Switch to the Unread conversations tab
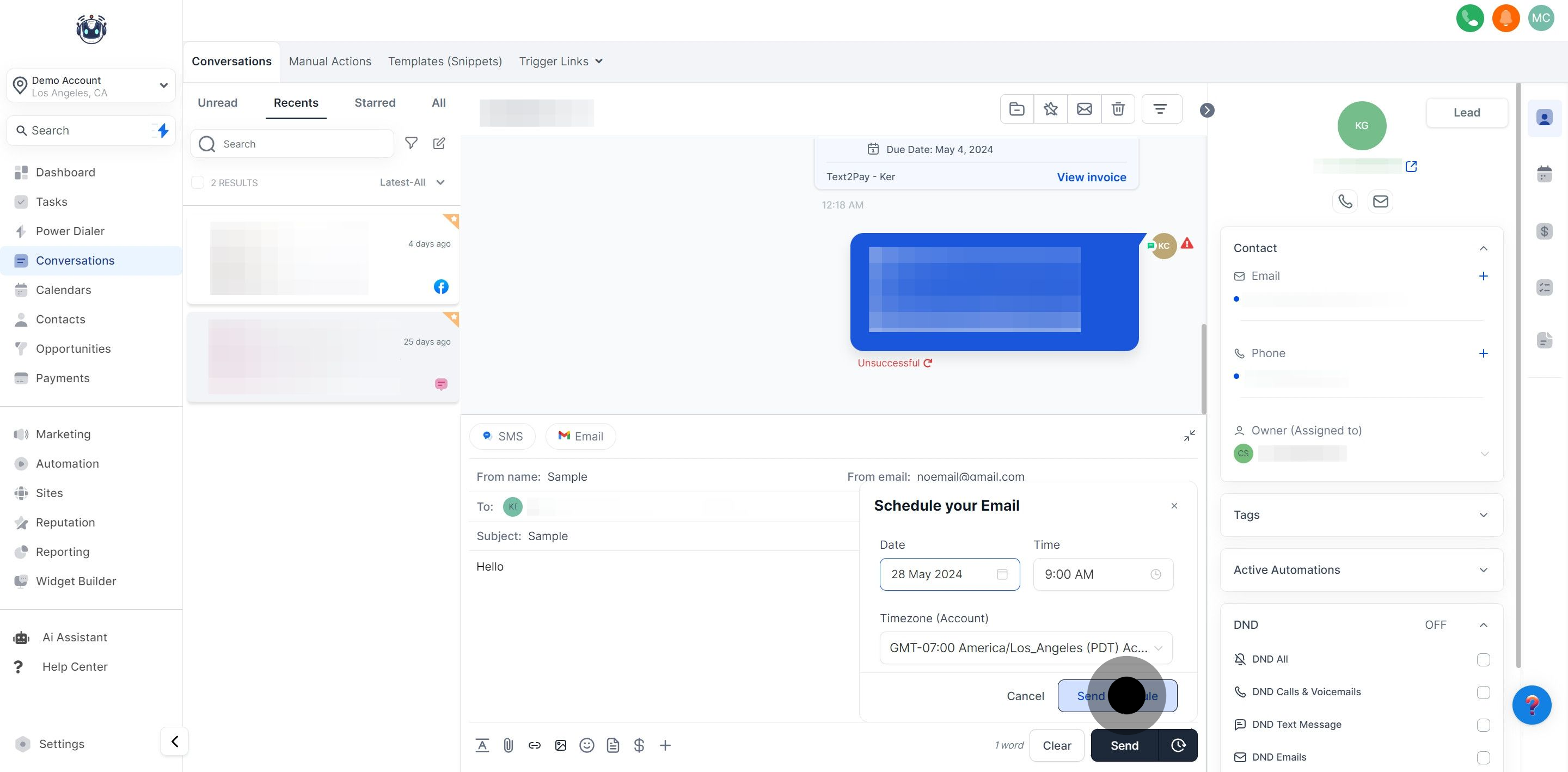This screenshot has width=1568, height=772. coord(217,103)
